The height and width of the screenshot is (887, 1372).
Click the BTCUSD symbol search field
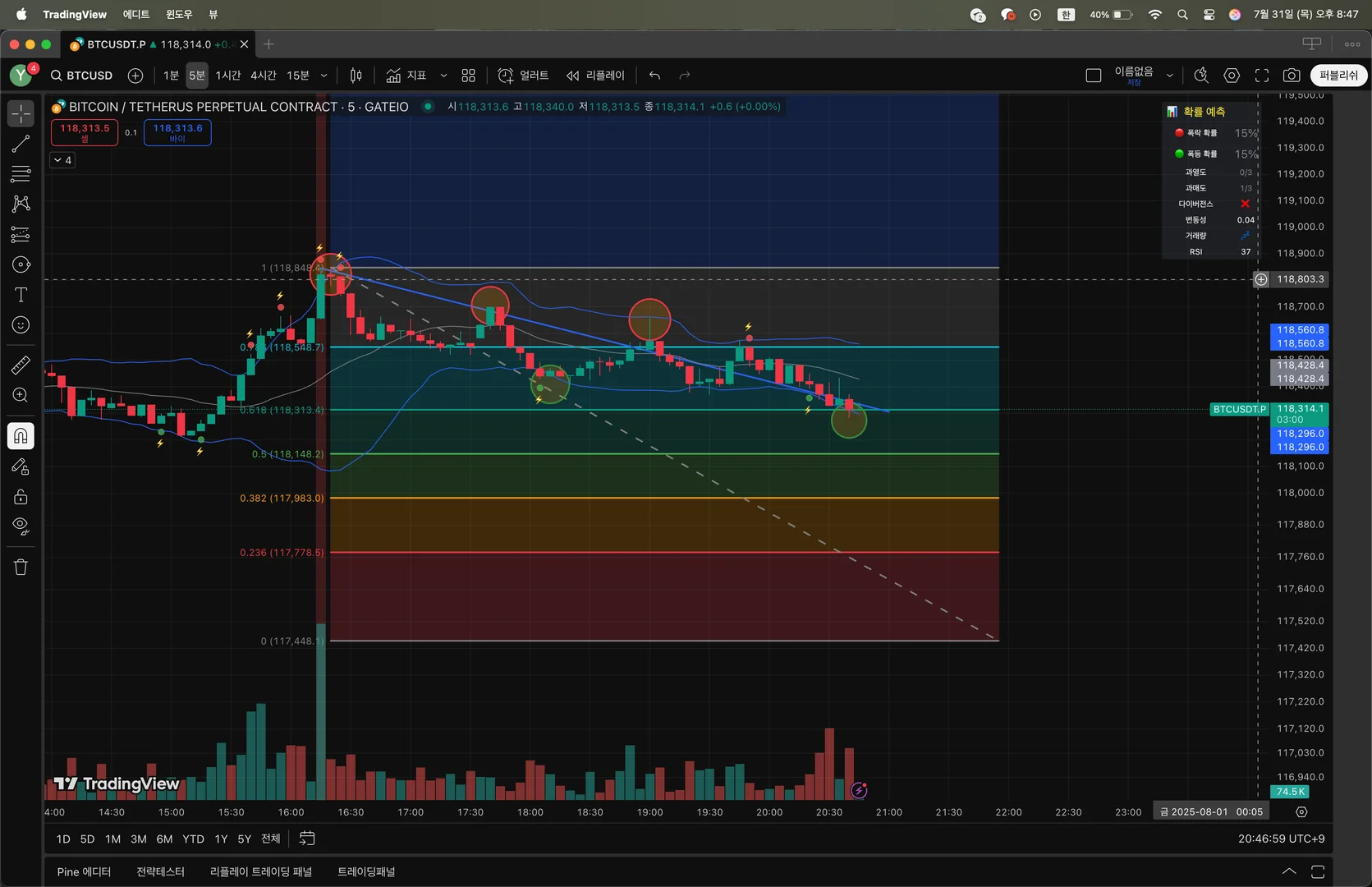click(x=82, y=76)
